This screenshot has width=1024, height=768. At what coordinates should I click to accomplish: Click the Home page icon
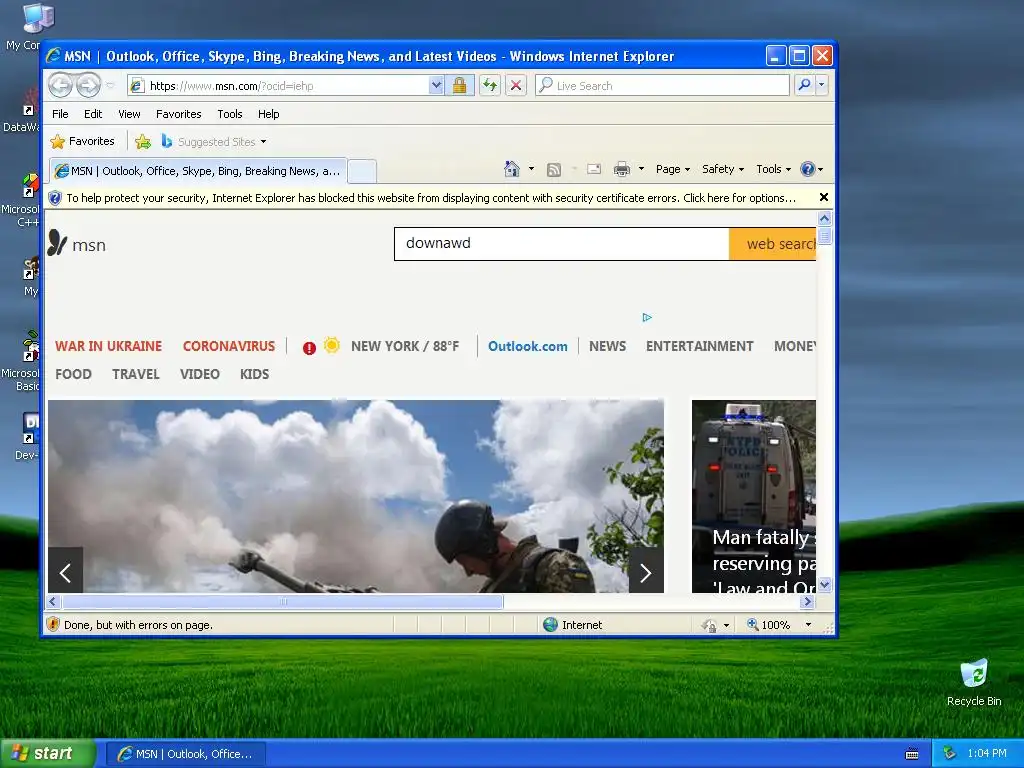click(x=512, y=169)
